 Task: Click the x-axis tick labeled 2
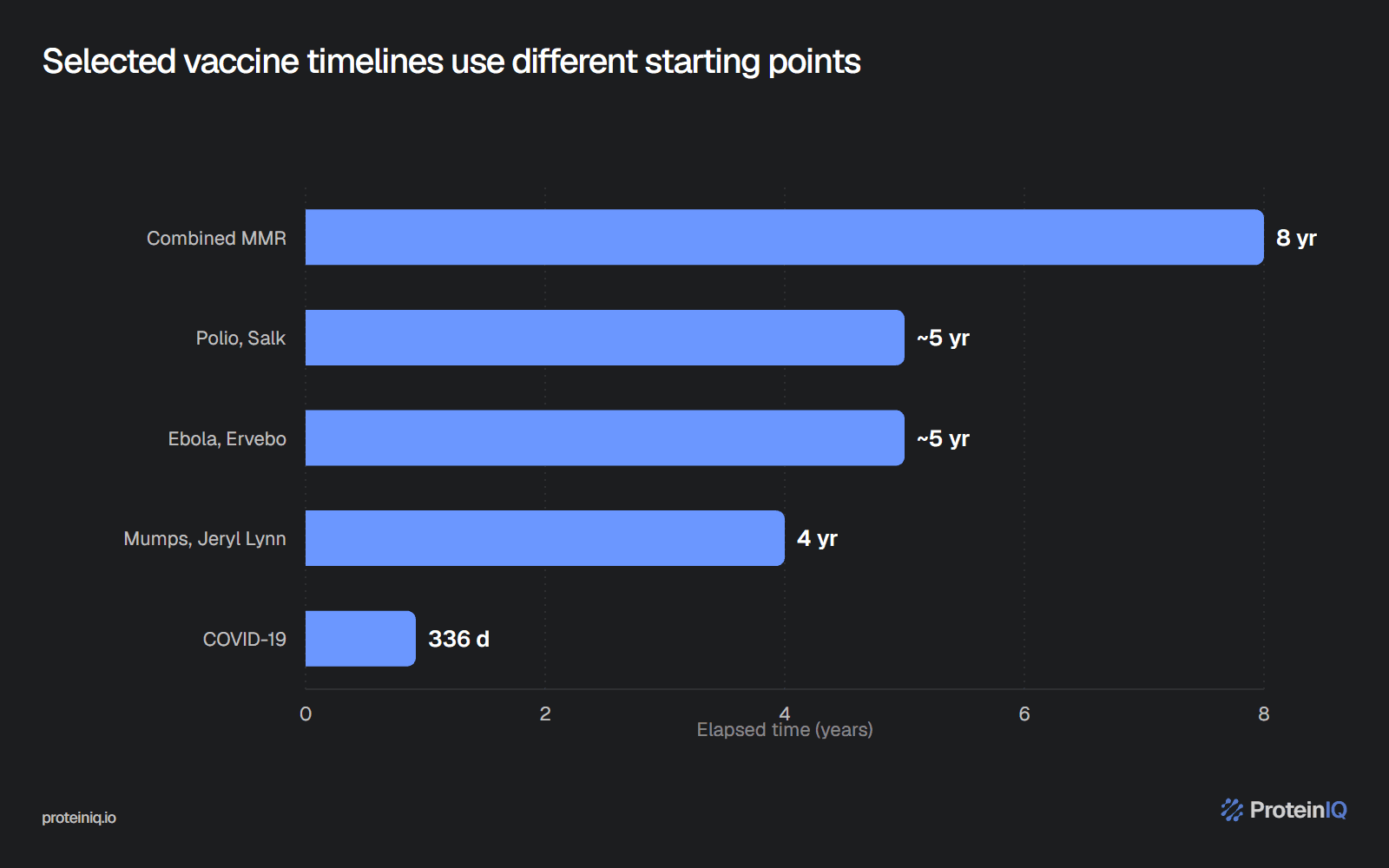[545, 713]
